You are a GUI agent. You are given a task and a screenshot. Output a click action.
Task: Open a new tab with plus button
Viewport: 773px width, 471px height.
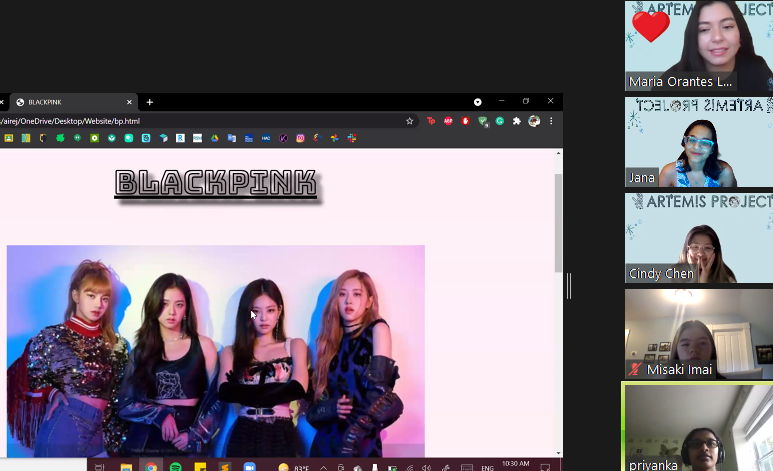(x=149, y=102)
